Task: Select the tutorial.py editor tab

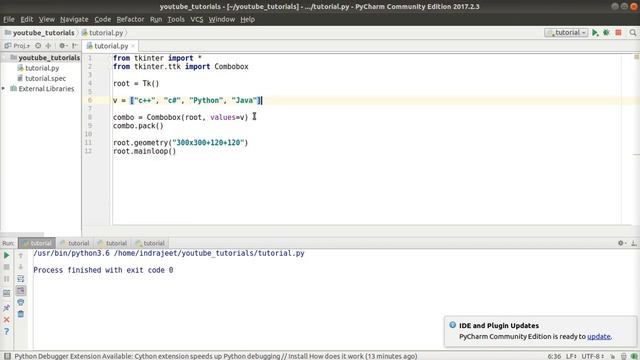Action: click(110, 46)
